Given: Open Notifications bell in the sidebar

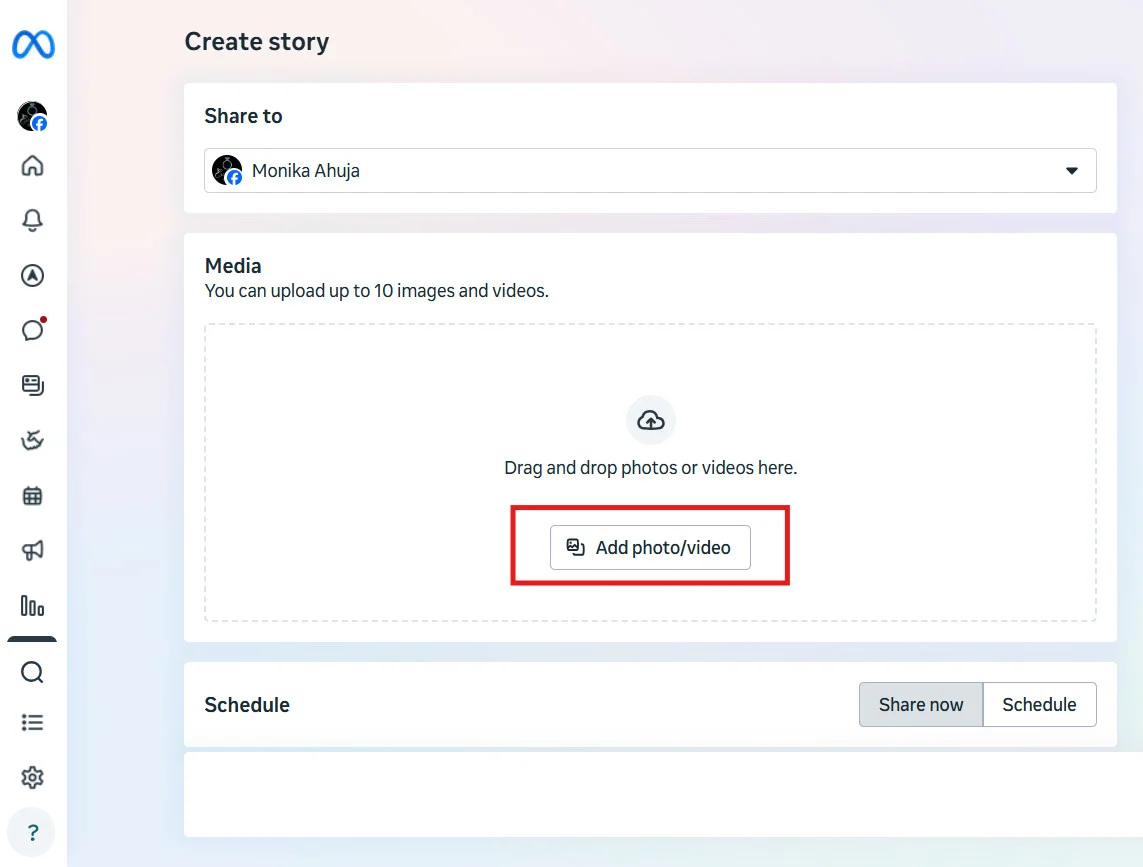Looking at the screenshot, I should coord(32,220).
